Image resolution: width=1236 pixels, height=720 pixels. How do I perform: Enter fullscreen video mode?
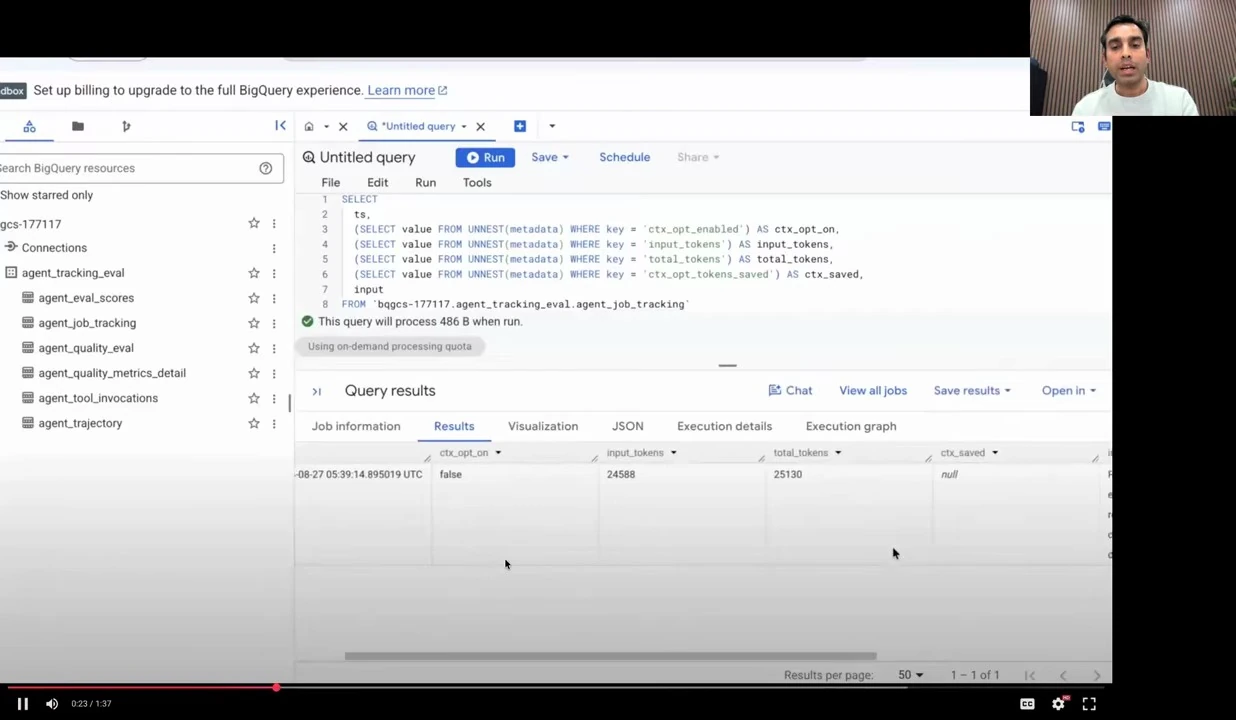pyautogui.click(x=1089, y=704)
